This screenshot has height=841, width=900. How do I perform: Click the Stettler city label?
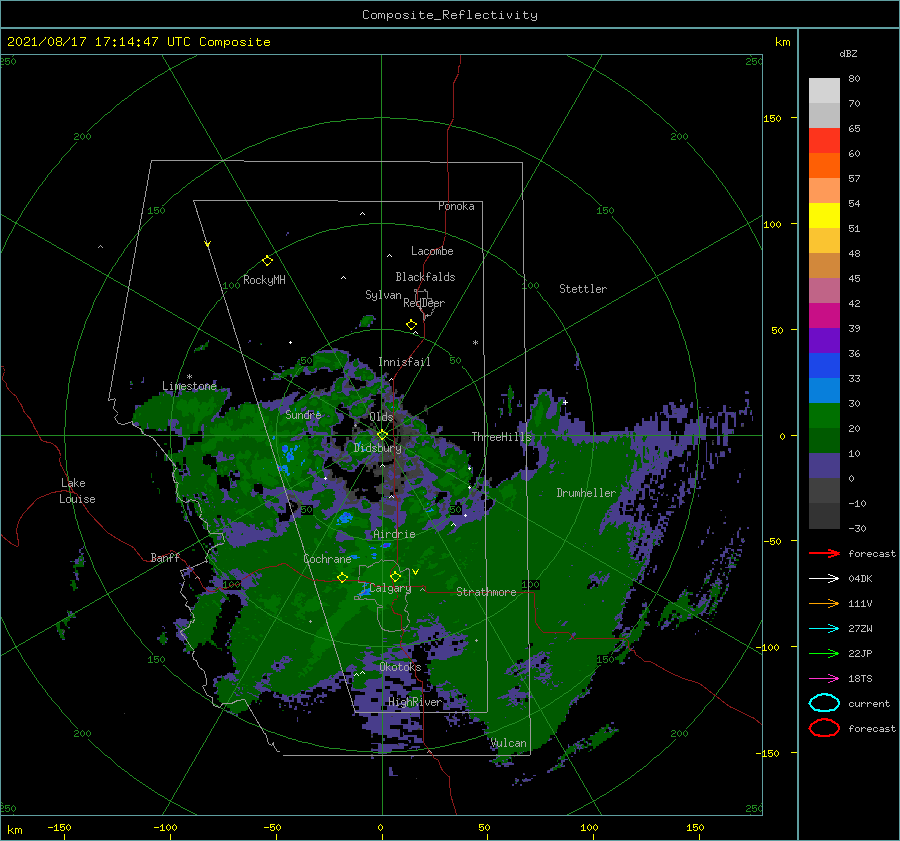tap(583, 289)
